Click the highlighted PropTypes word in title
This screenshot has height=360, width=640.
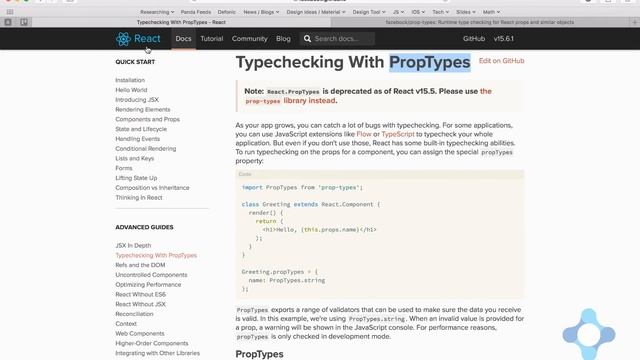429,62
